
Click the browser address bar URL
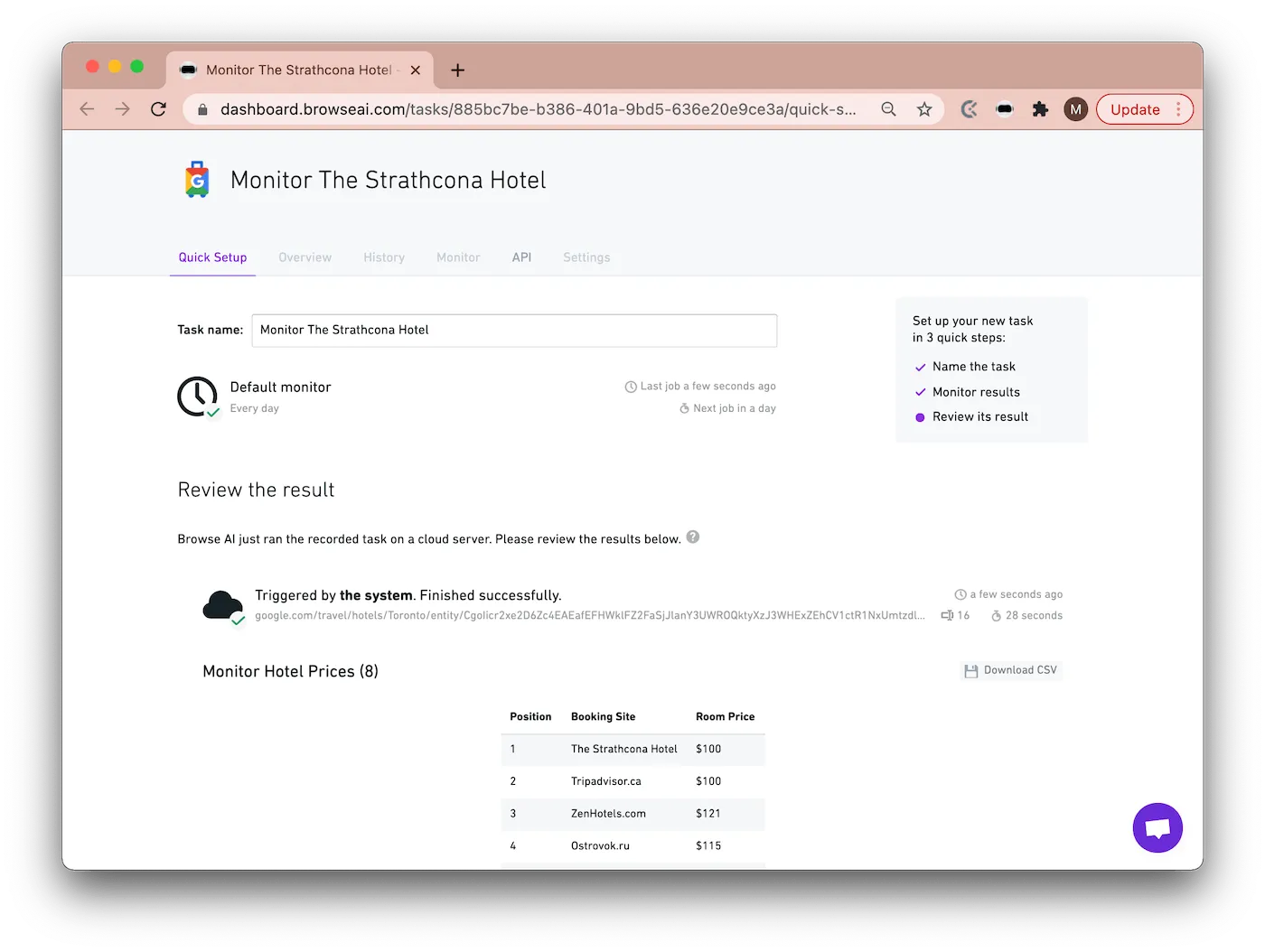click(538, 109)
